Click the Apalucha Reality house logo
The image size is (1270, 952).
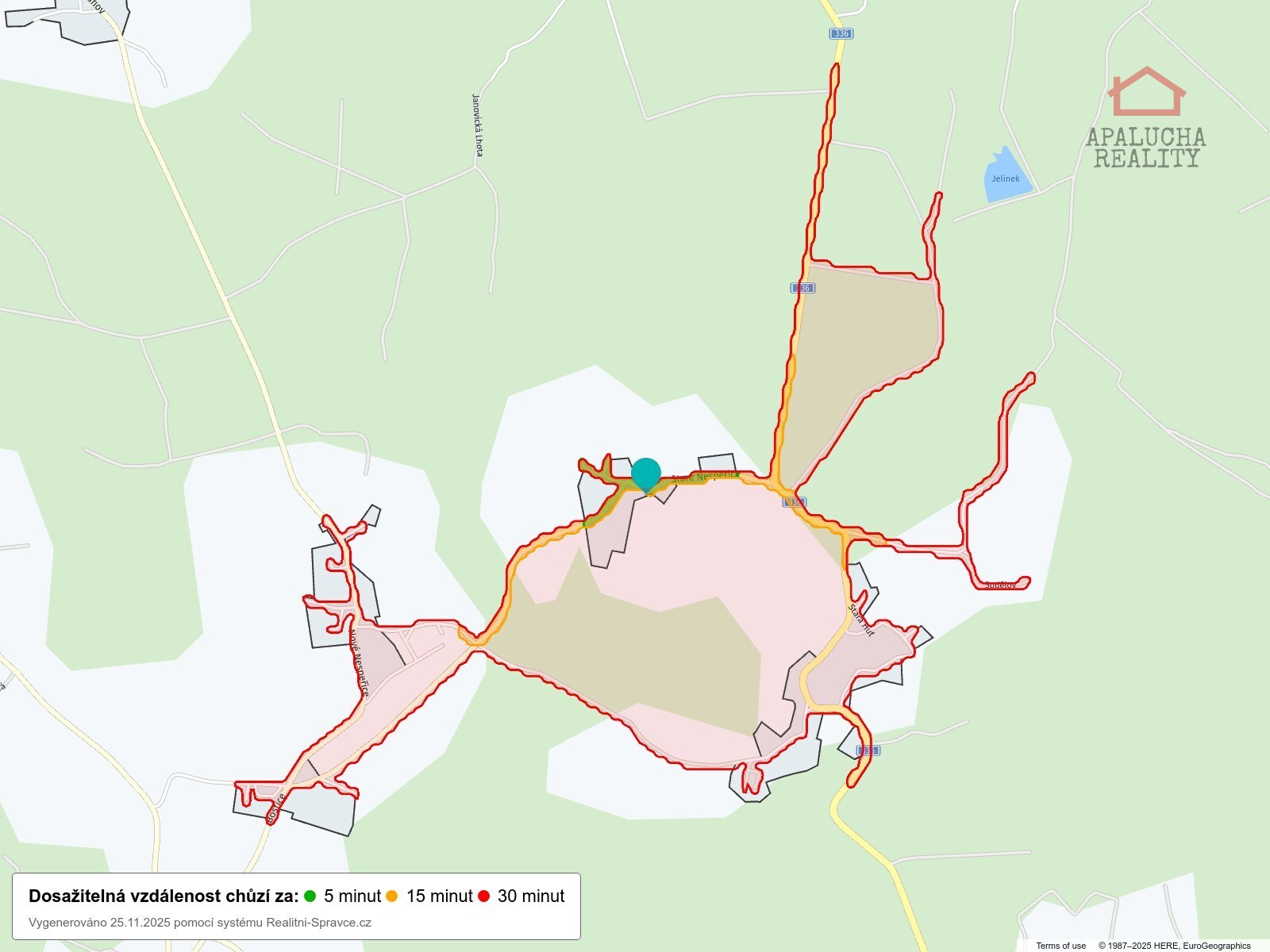(1146, 91)
